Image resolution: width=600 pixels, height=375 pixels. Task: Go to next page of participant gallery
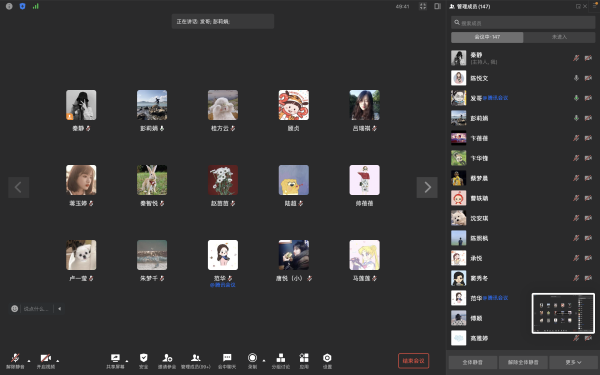tap(427, 187)
